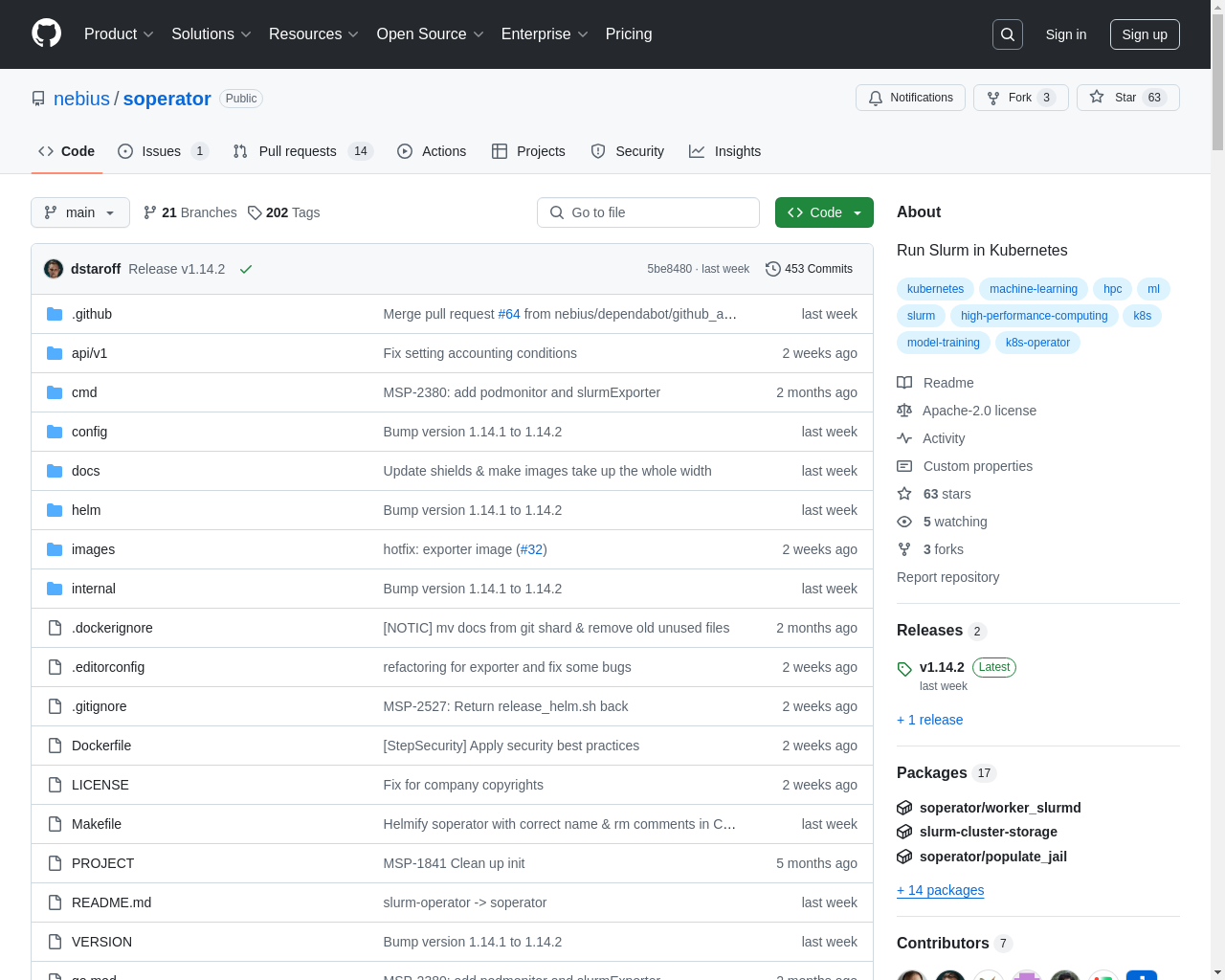The height and width of the screenshot is (980, 1225).
Task: Open soperator/worker_slurmd package icon
Action: coord(904,808)
